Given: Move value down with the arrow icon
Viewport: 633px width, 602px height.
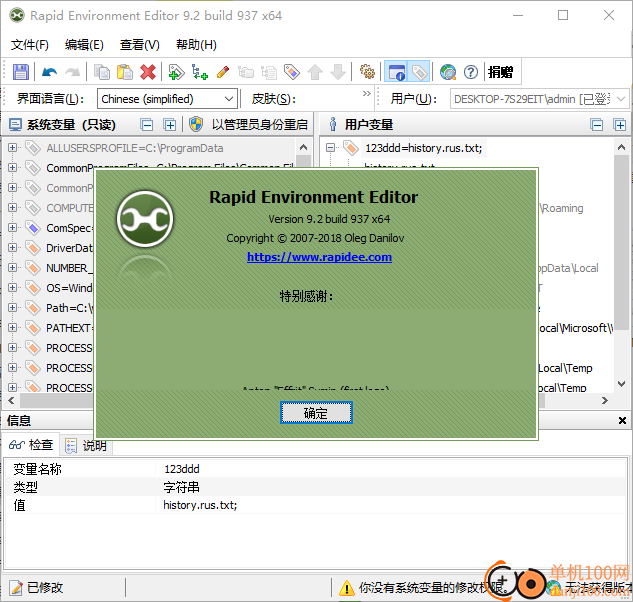Looking at the screenshot, I should tap(338, 72).
